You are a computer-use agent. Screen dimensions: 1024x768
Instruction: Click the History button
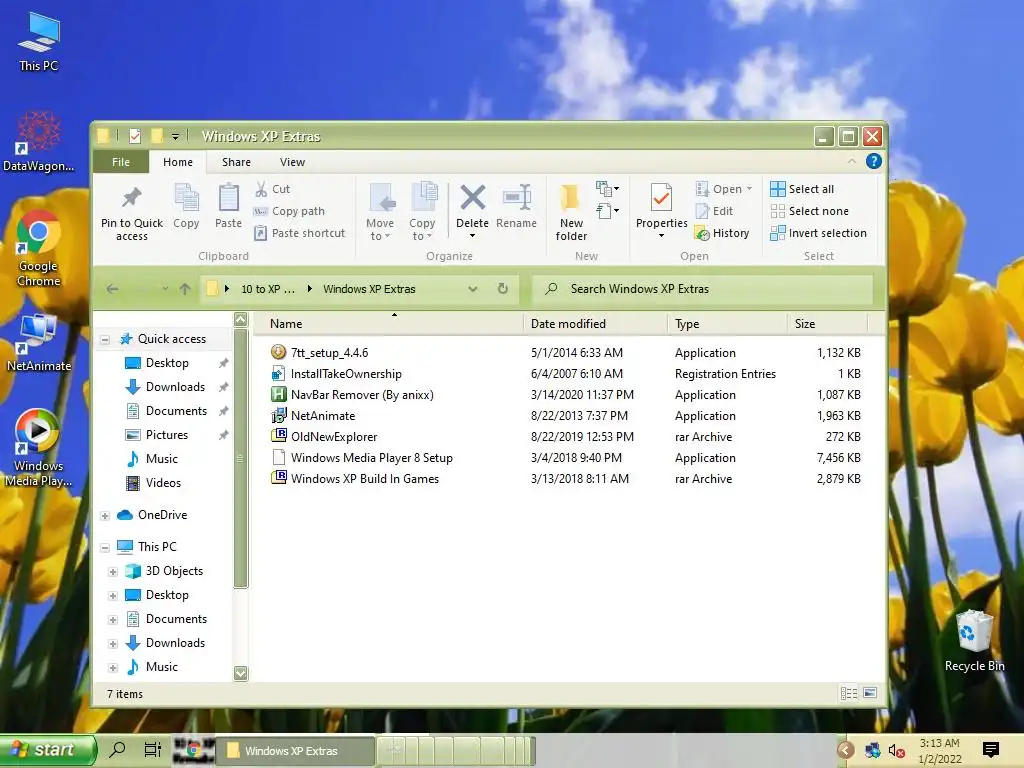(x=722, y=233)
